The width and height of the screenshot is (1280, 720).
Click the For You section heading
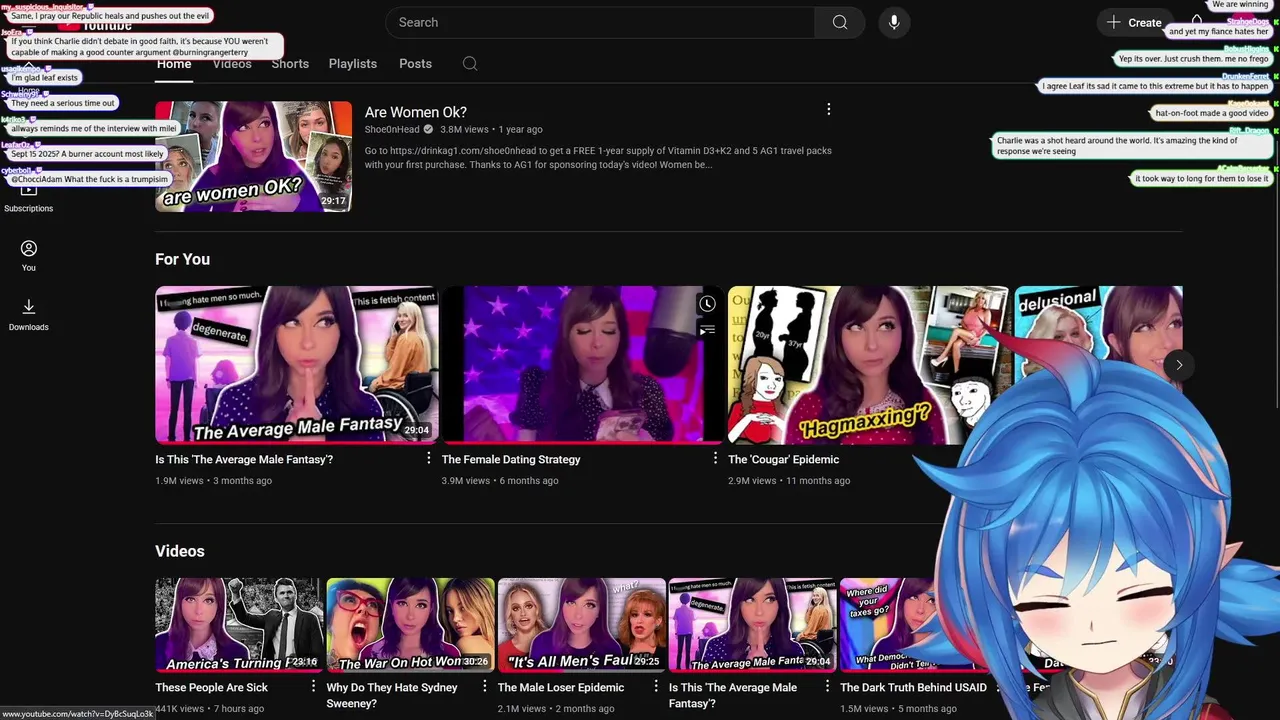182,259
